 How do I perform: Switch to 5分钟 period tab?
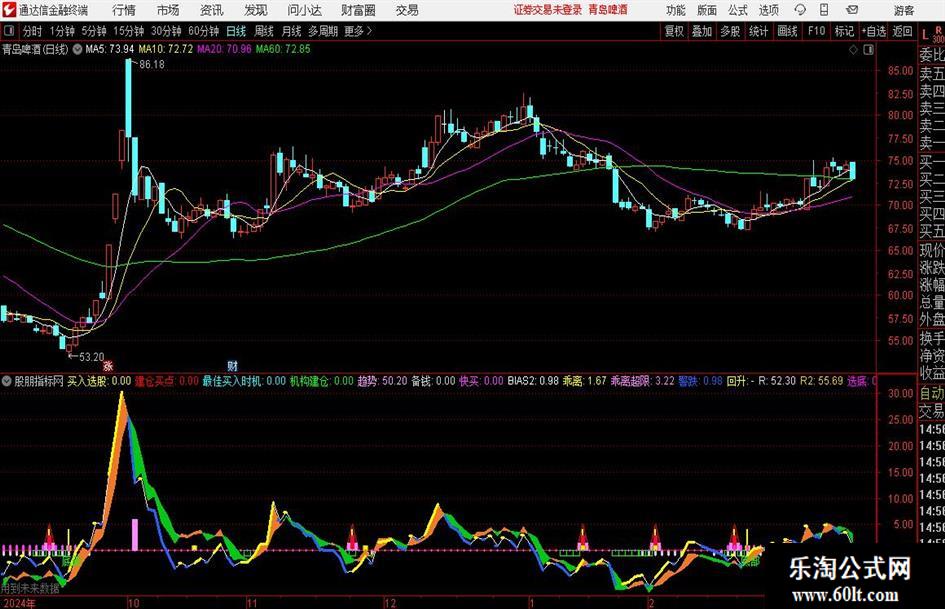pyautogui.click(x=94, y=31)
